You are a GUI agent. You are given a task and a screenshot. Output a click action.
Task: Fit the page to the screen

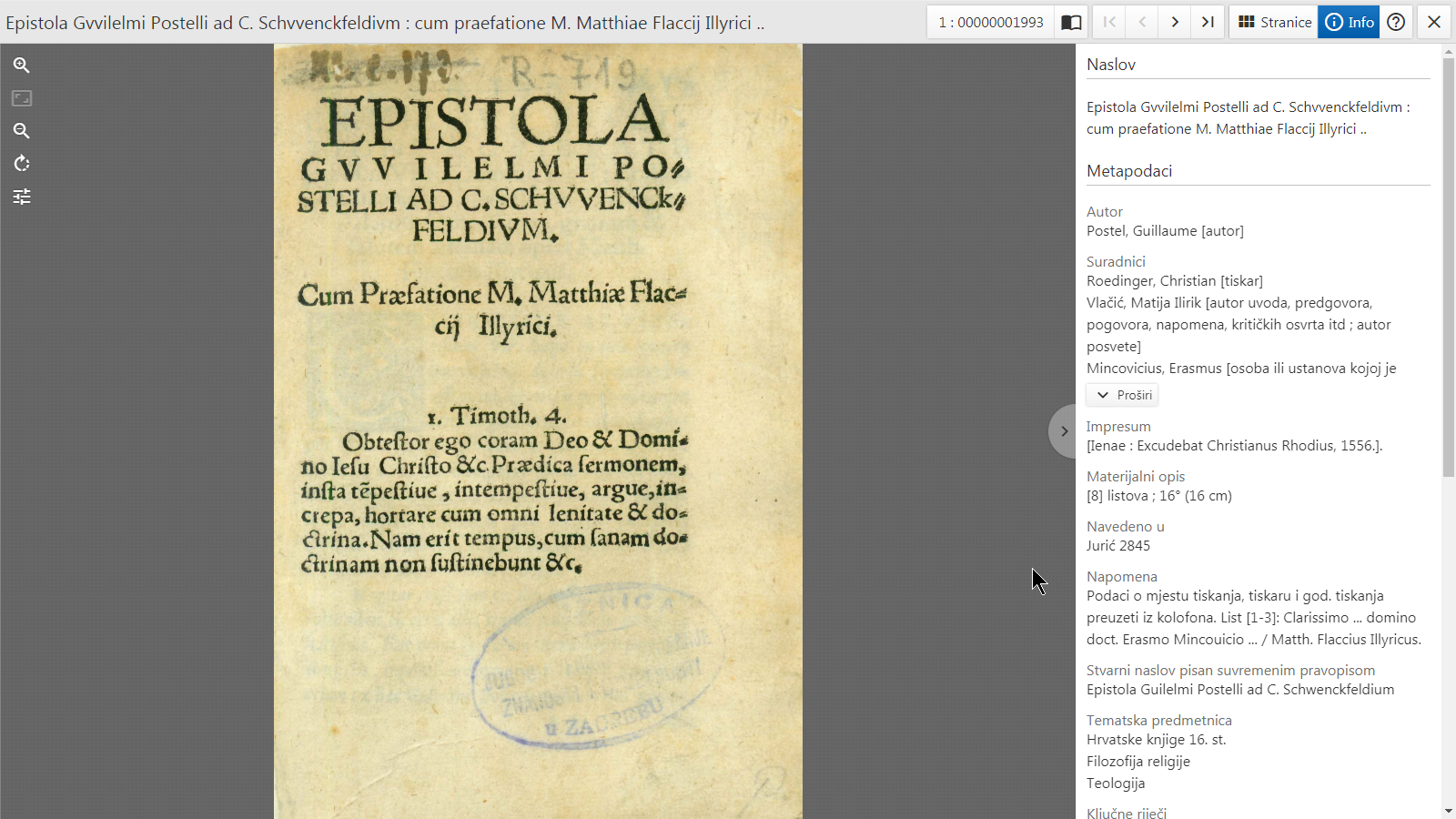(22, 98)
